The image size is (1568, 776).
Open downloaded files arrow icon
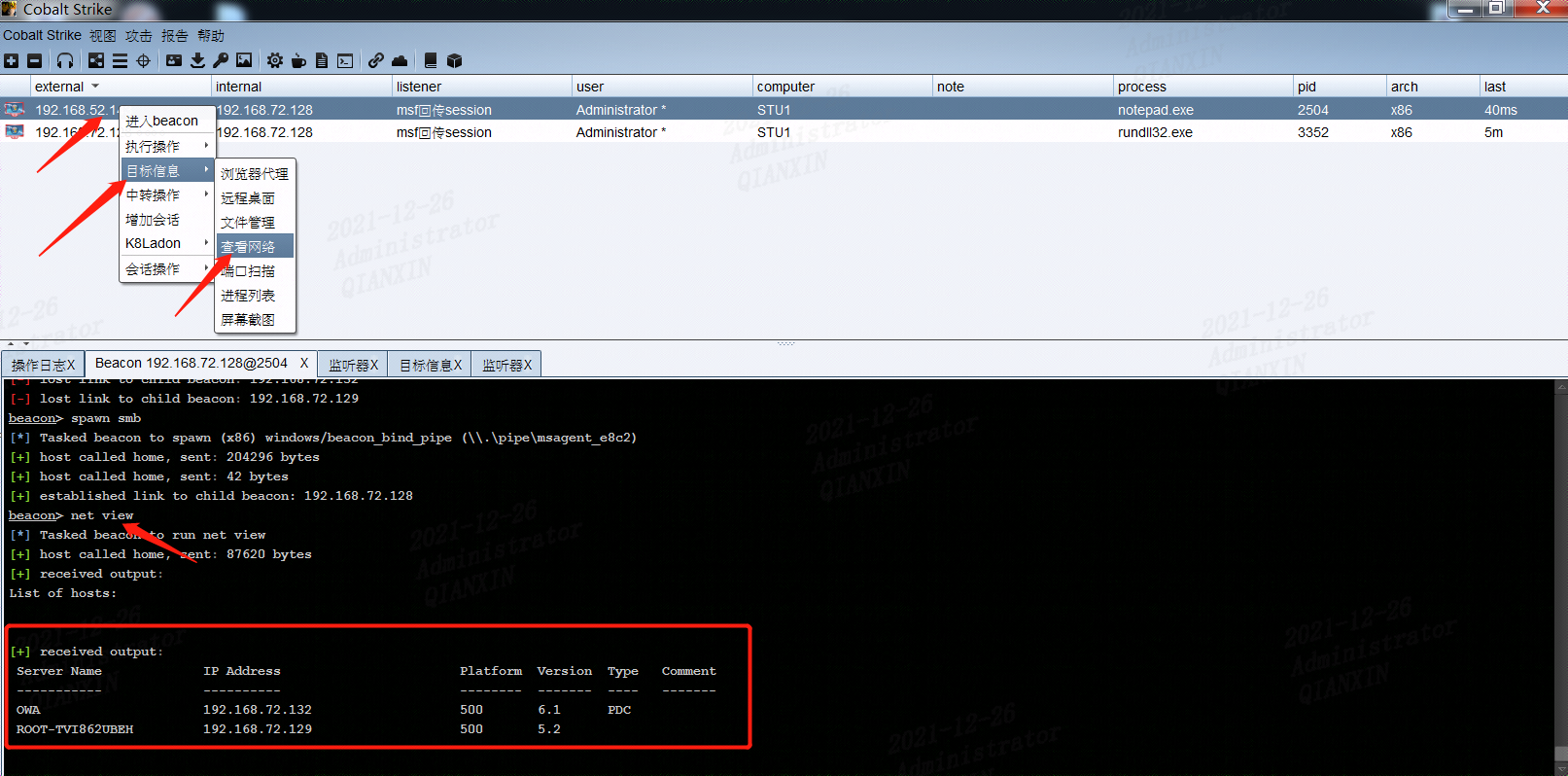(x=197, y=60)
